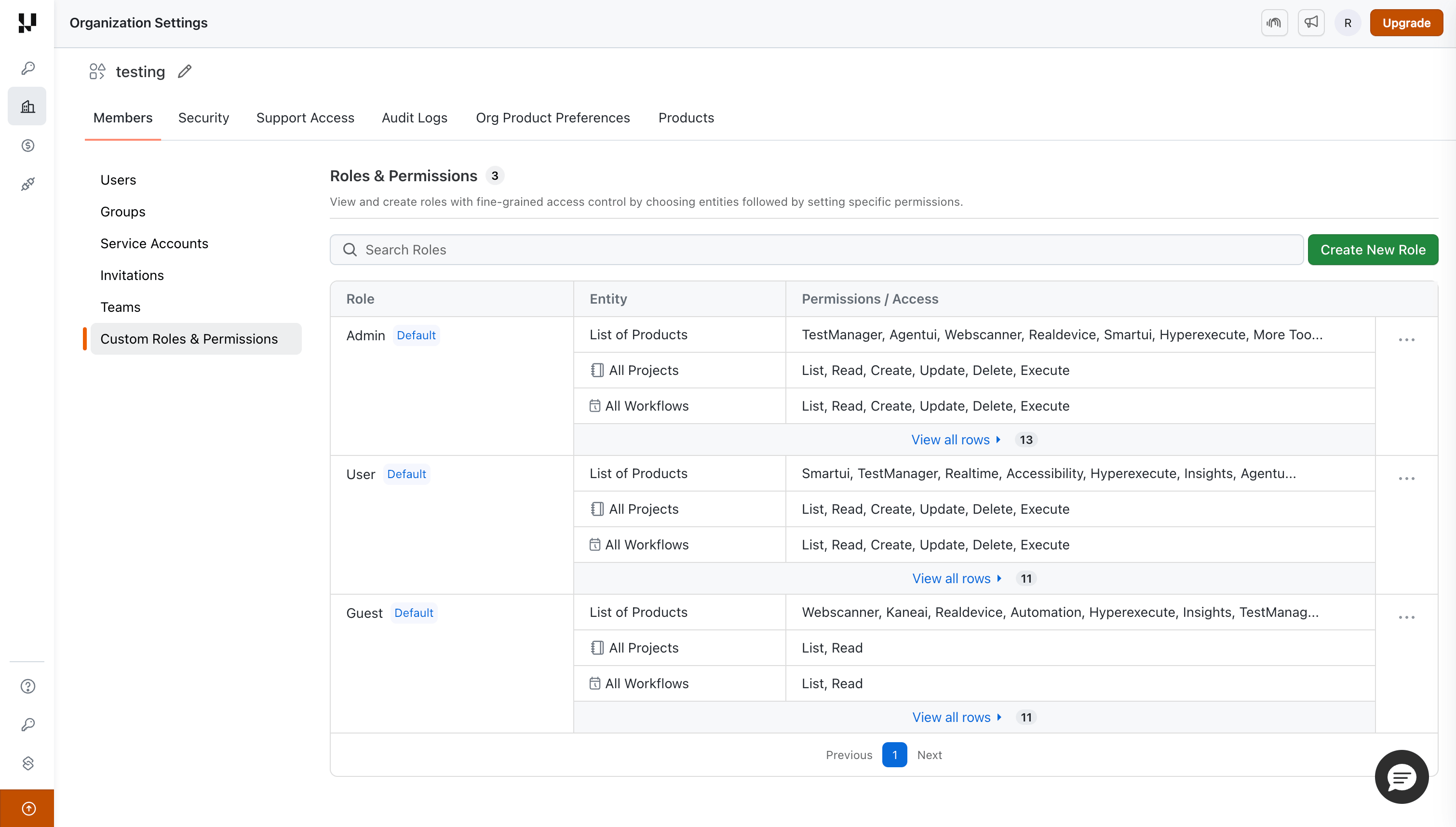Image resolution: width=1456 pixels, height=827 pixels.
Task: Click Default badge next to User
Action: pyautogui.click(x=406, y=474)
